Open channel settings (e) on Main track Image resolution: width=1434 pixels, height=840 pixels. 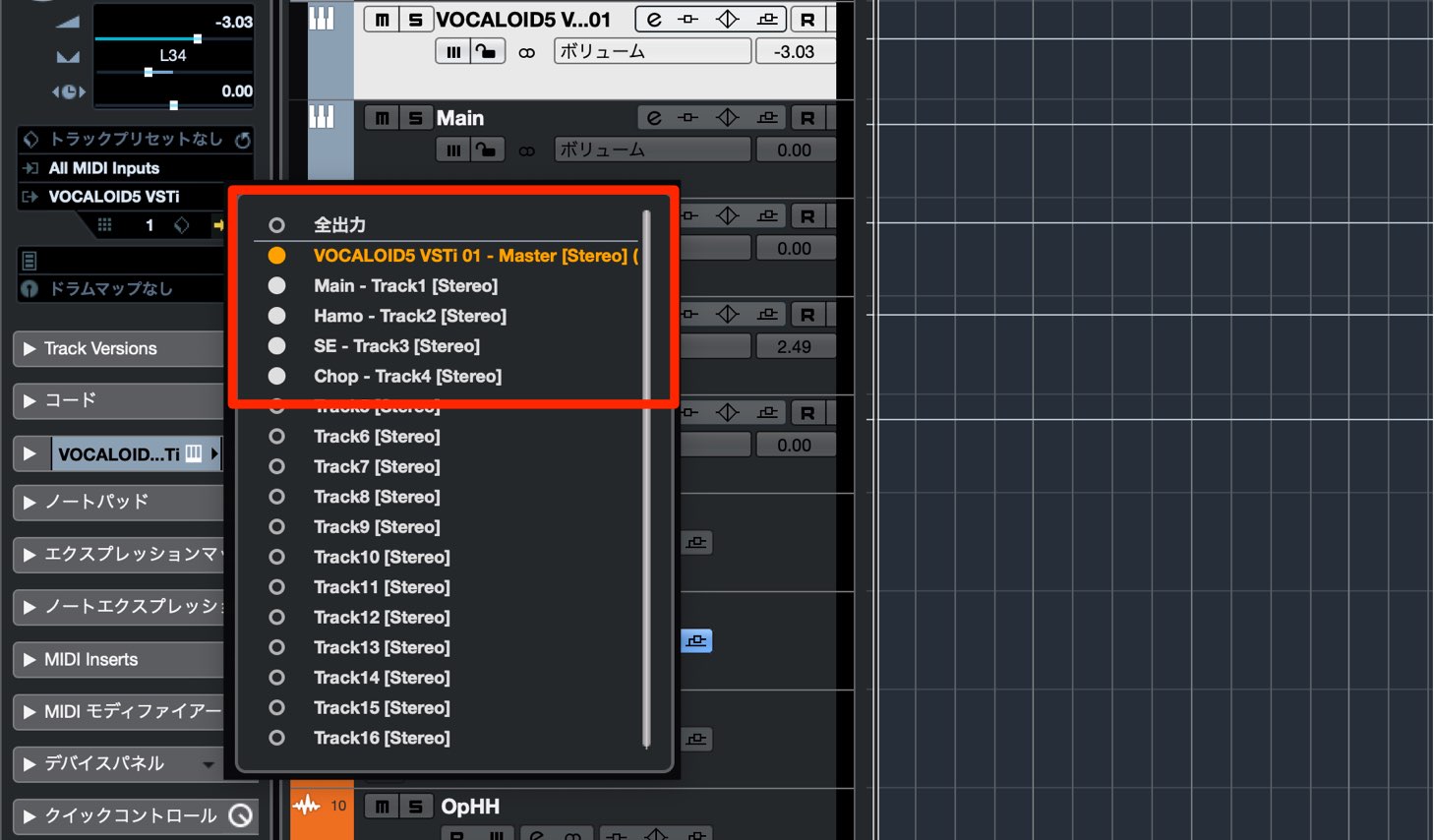[653, 118]
